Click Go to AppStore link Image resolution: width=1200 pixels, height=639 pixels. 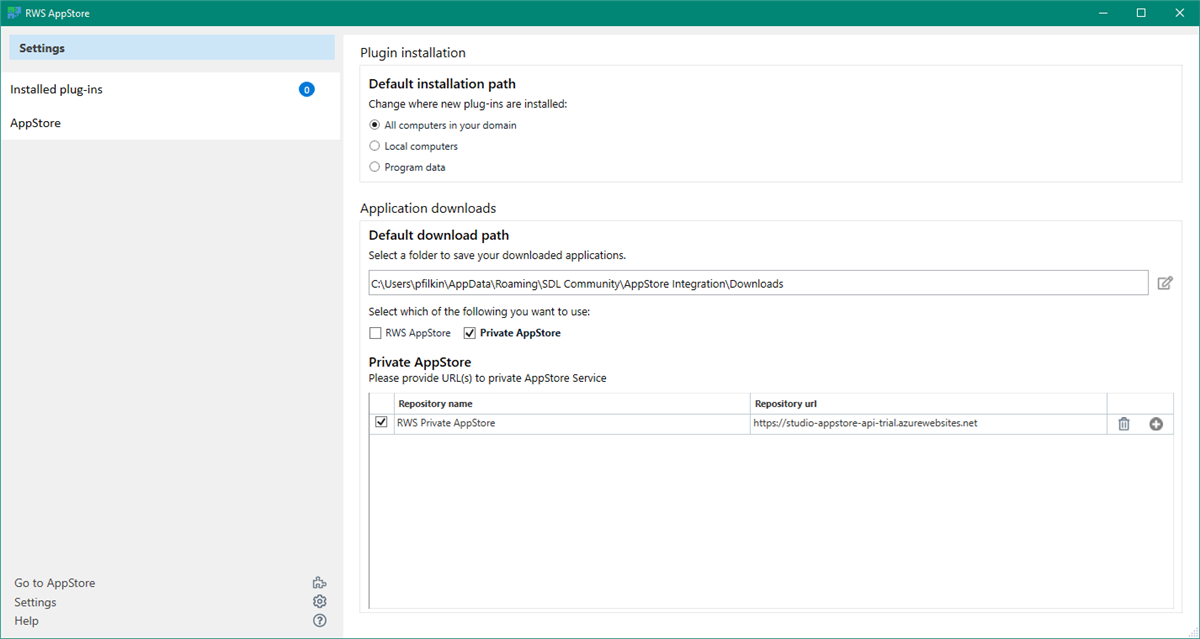pos(55,583)
